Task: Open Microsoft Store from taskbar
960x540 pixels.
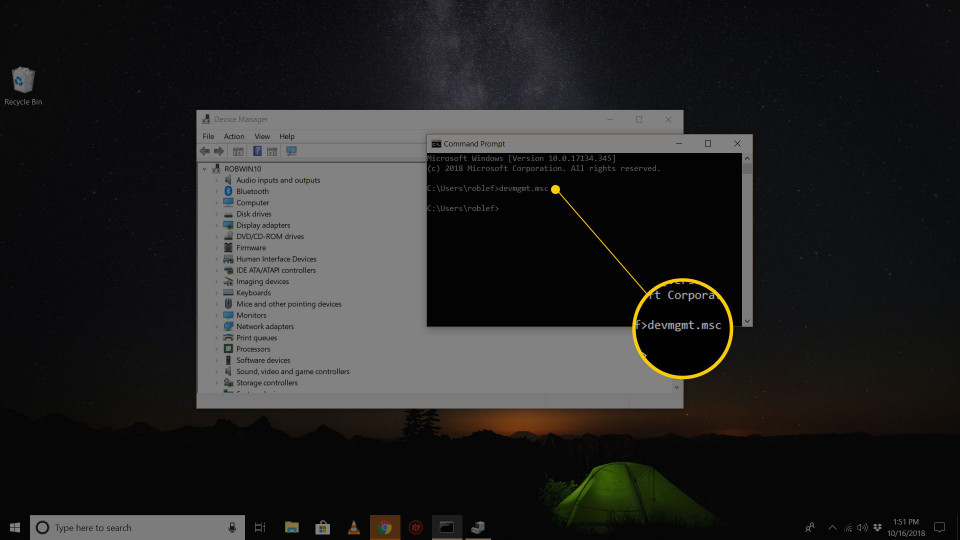Action: point(323,528)
